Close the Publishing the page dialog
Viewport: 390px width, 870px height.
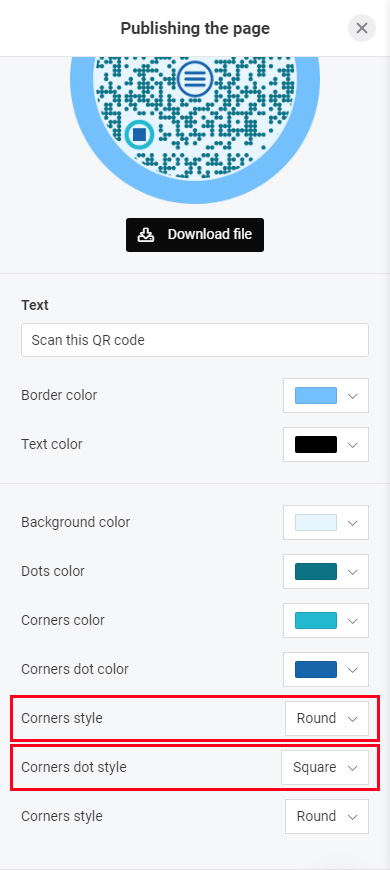(x=362, y=28)
